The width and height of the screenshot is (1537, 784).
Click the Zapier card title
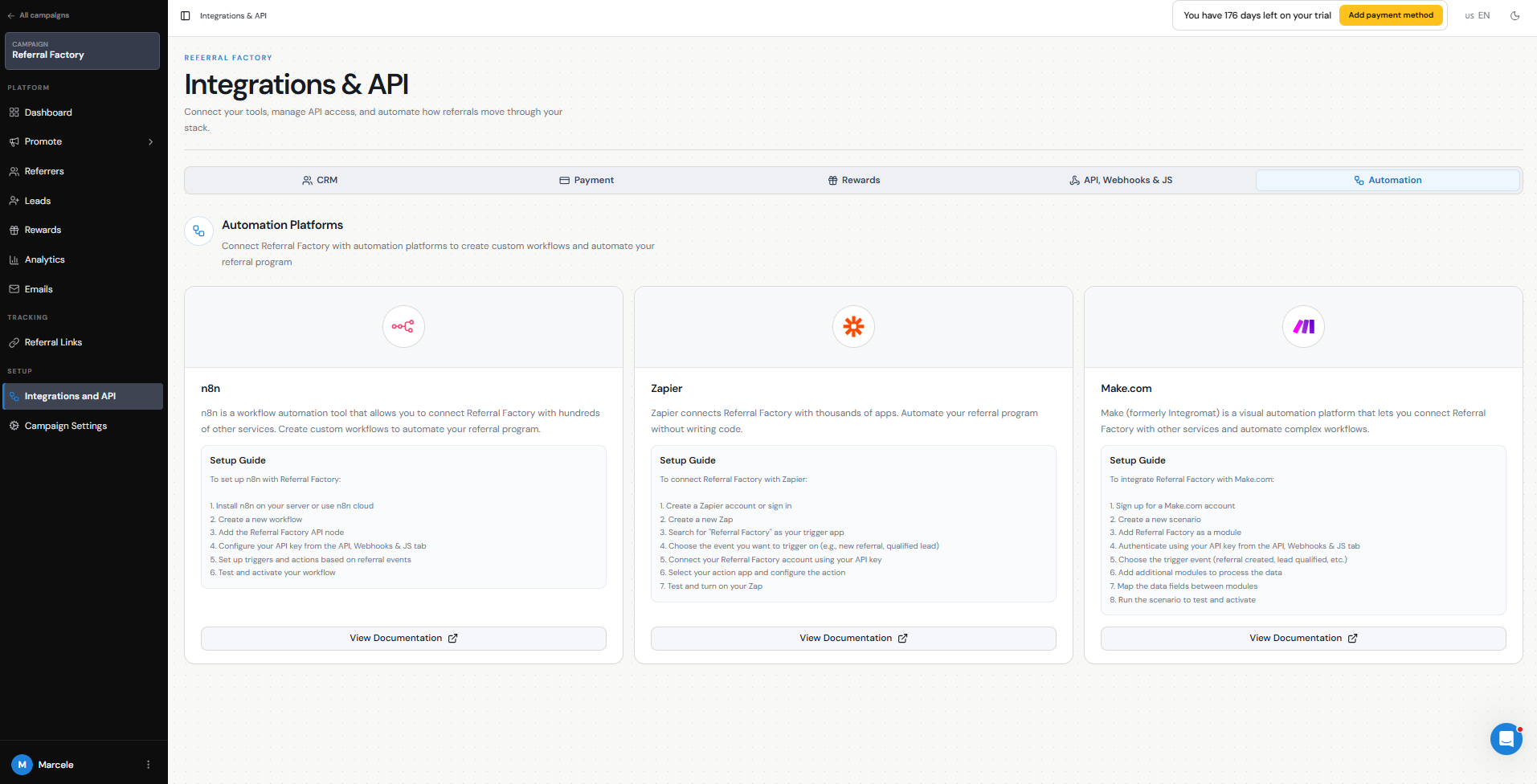tap(666, 389)
